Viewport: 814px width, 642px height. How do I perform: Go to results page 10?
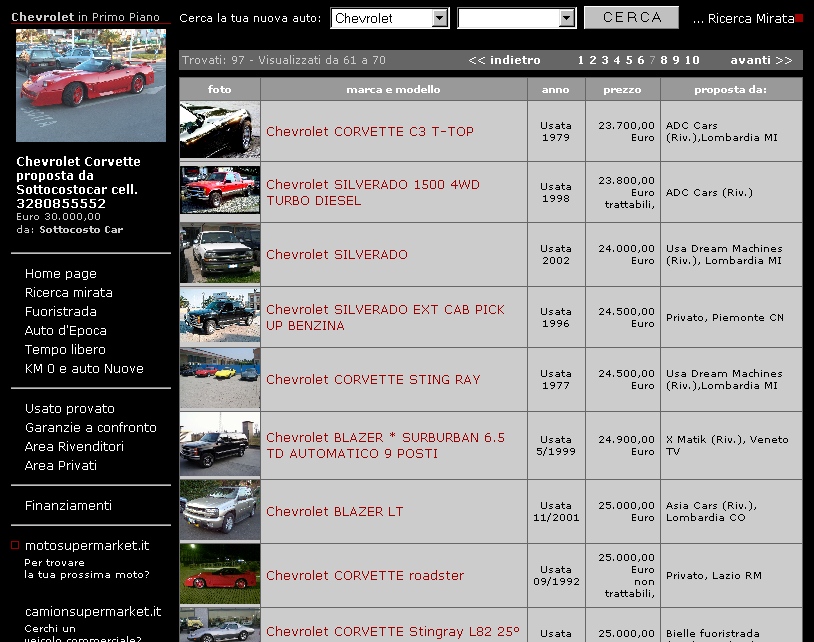tap(692, 60)
